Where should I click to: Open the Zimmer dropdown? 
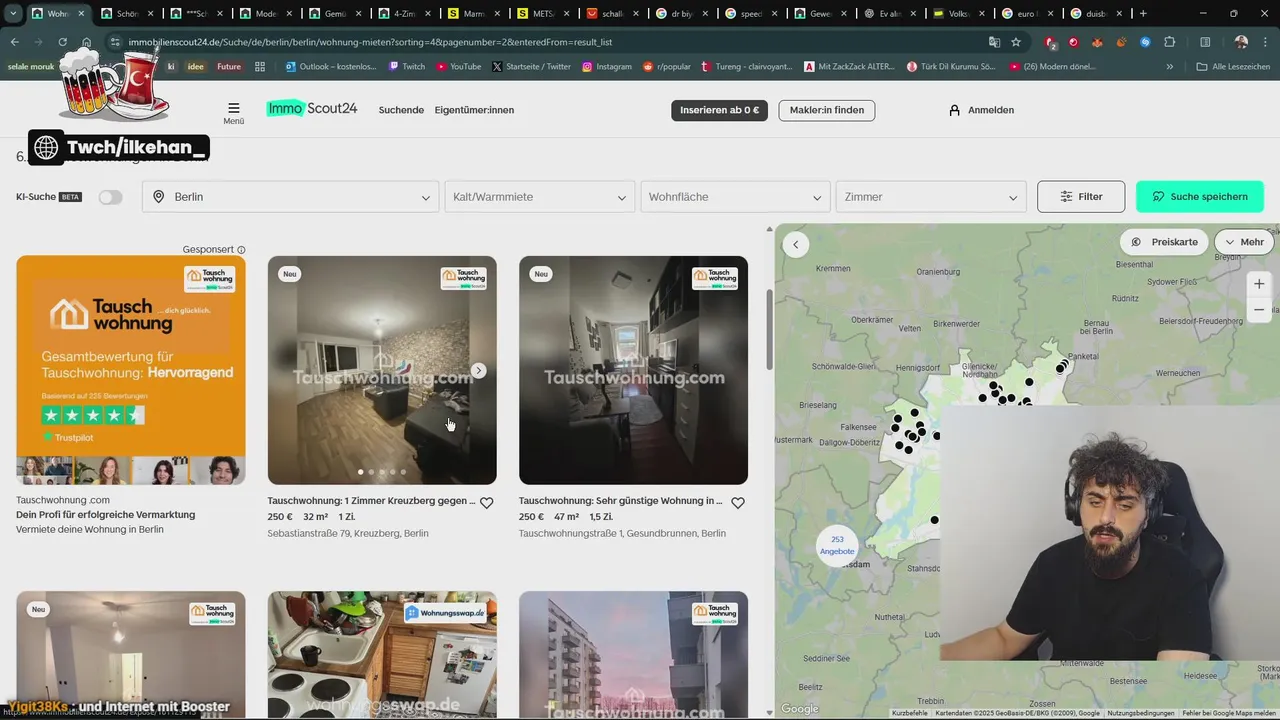pyautogui.click(x=931, y=197)
